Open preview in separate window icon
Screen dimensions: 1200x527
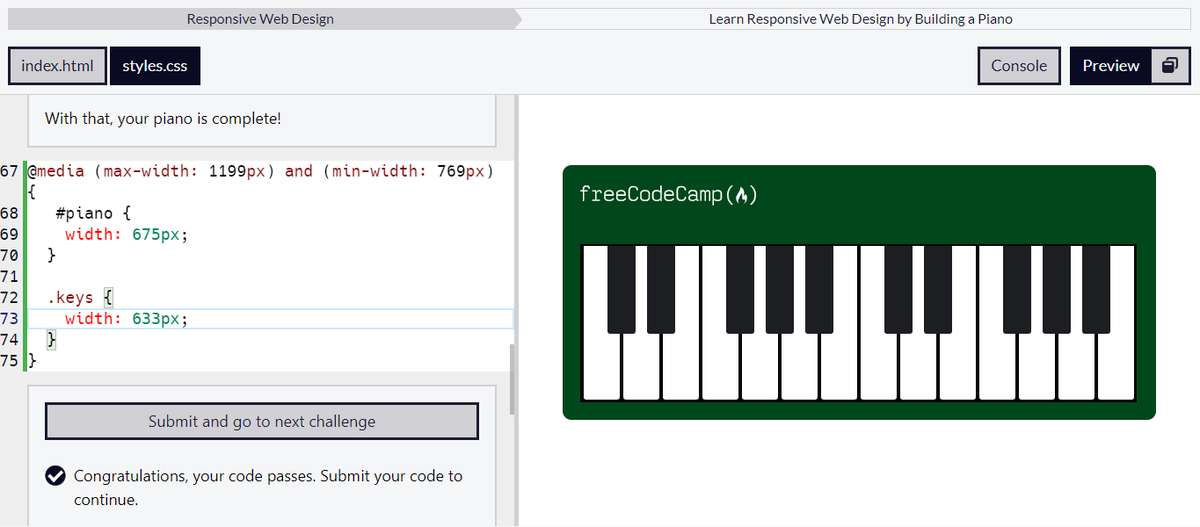pyautogui.click(x=1170, y=66)
